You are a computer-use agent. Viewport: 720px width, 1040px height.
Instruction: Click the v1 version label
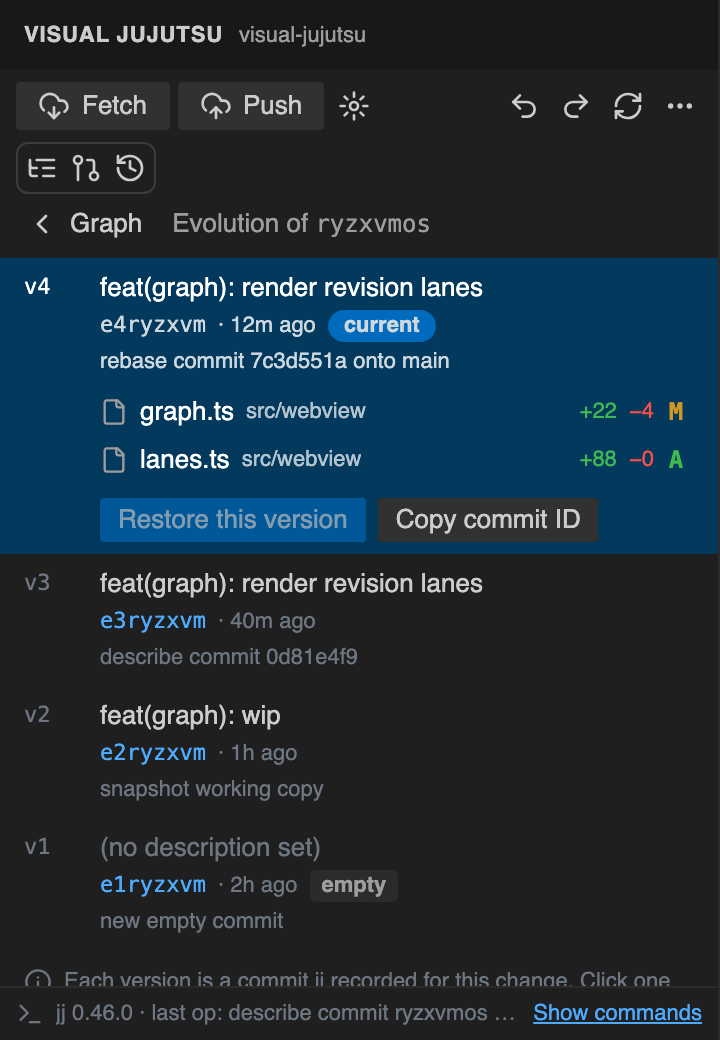[x=37, y=847]
